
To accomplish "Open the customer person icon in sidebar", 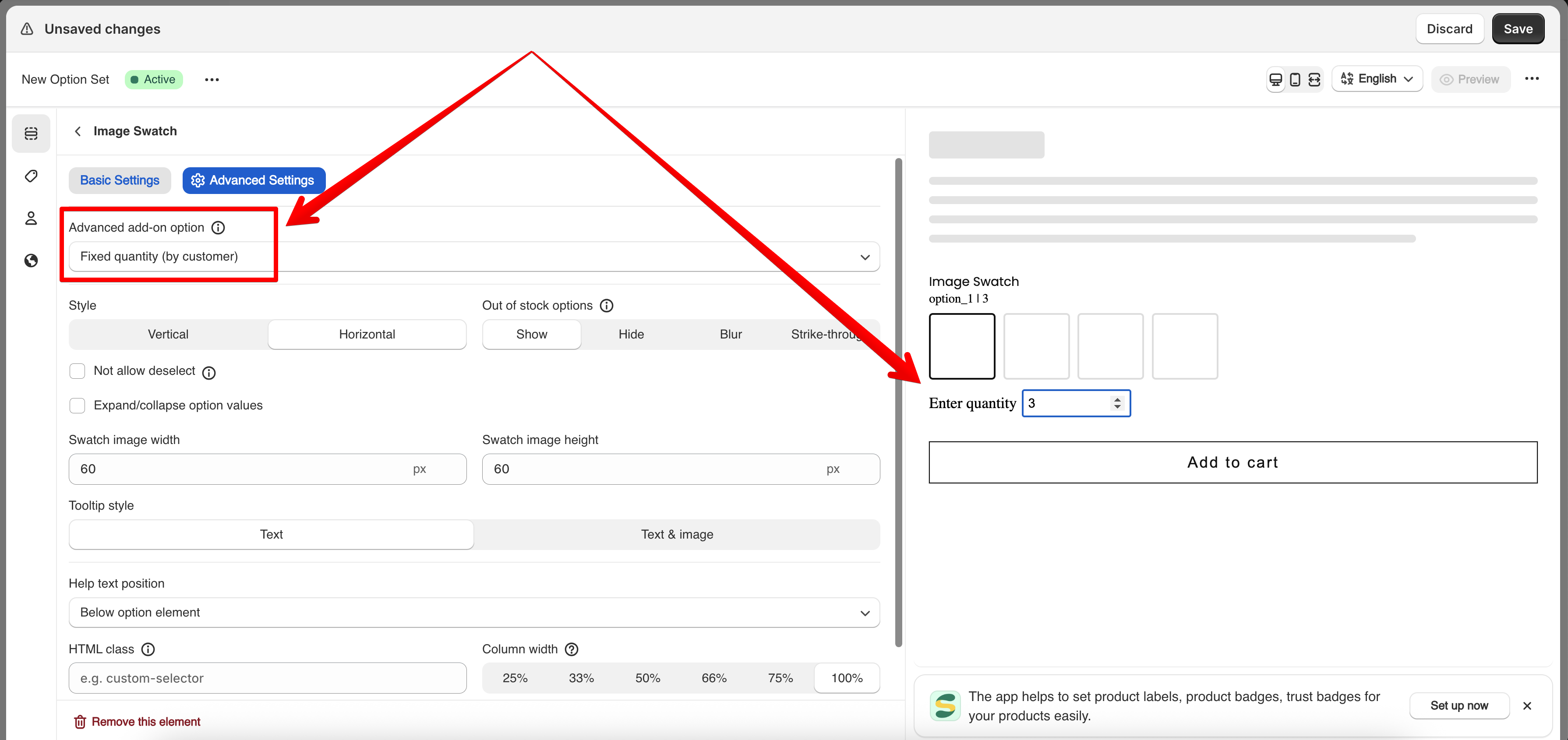I will click(31, 218).
